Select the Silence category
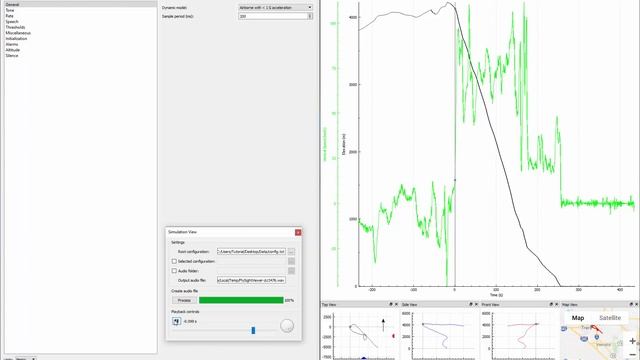Screen dimensions: 640x360 (x=12, y=56)
